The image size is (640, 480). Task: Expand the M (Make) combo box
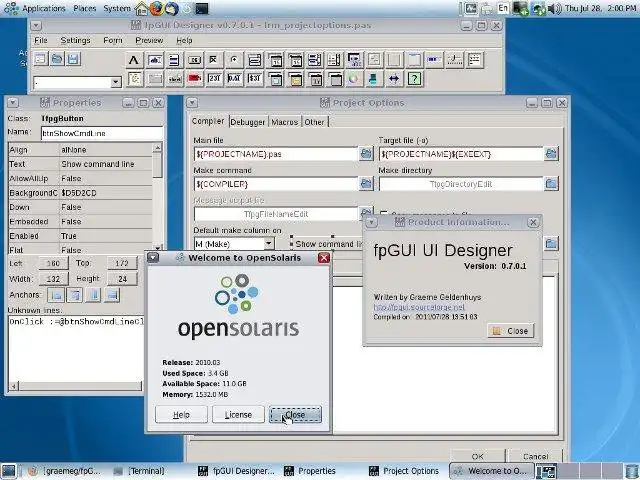click(x=269, y=244)
